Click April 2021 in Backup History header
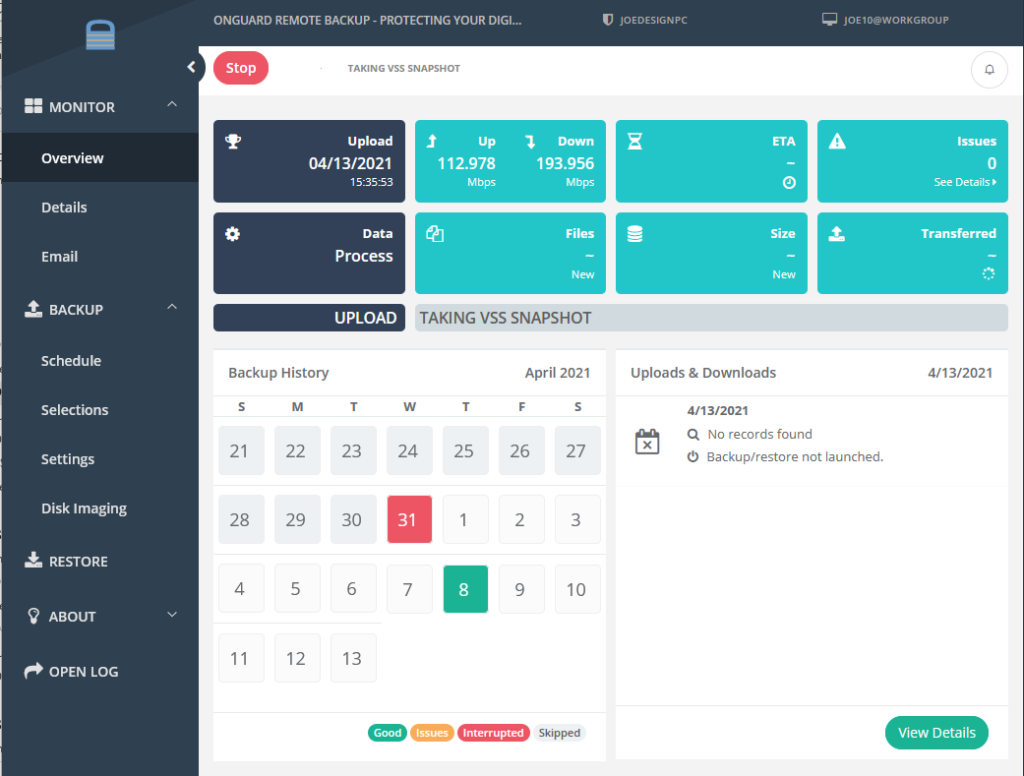This screenshot has height=776, width=1024. pos(557,373)
